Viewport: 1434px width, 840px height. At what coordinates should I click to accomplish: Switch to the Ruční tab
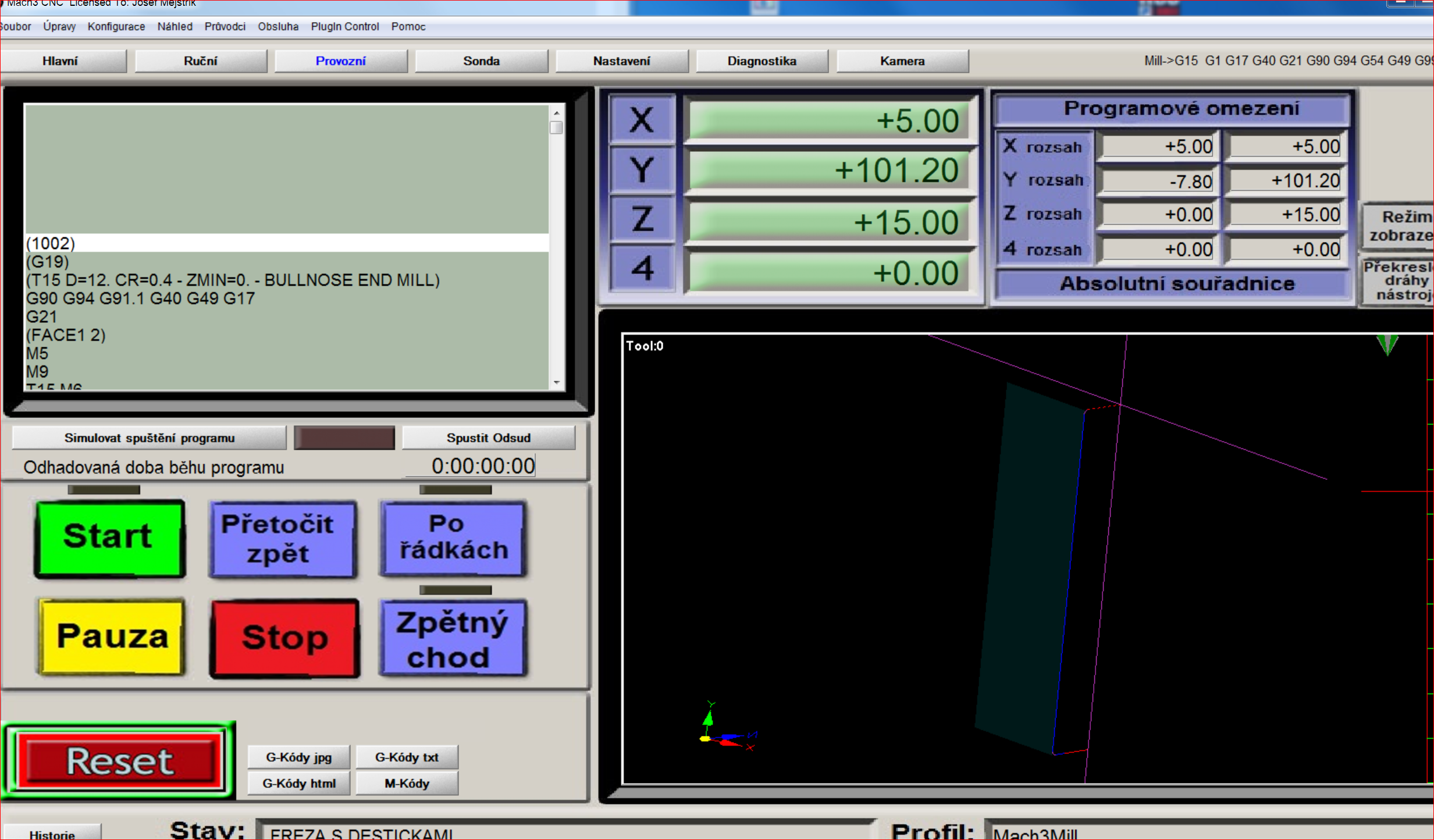200,61
